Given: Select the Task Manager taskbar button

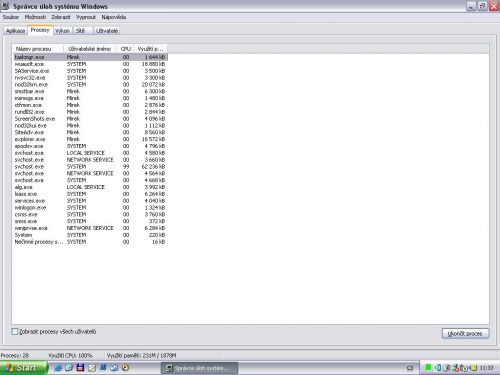Looking at the screenshot, I should [x=199, y=368].
